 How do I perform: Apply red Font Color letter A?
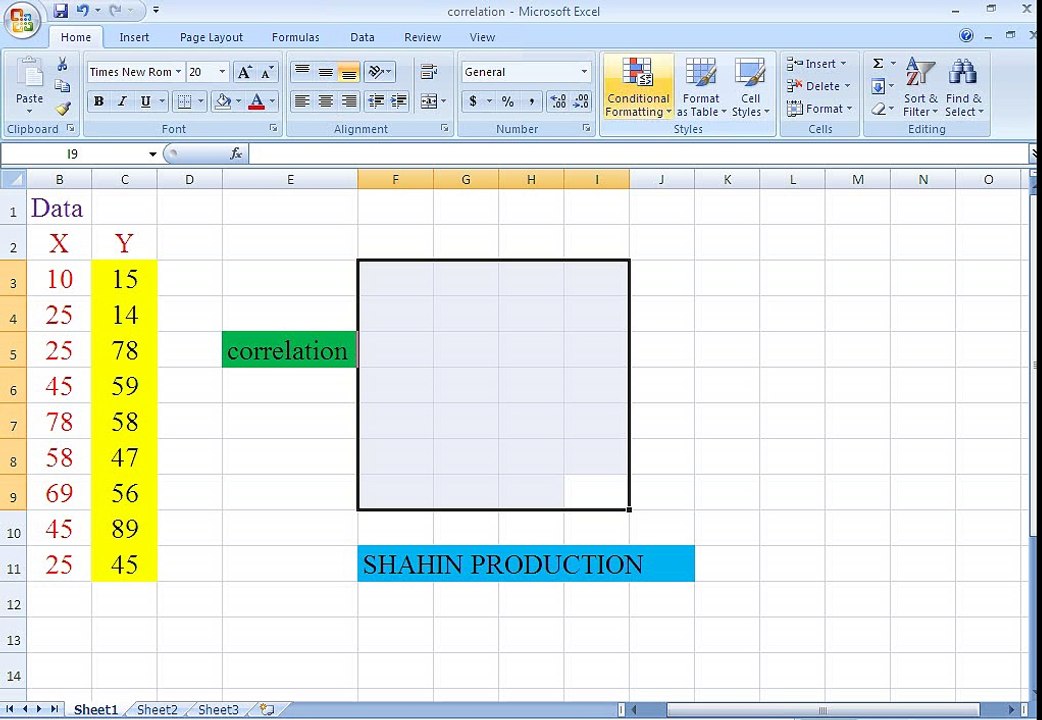pos(257,102)
